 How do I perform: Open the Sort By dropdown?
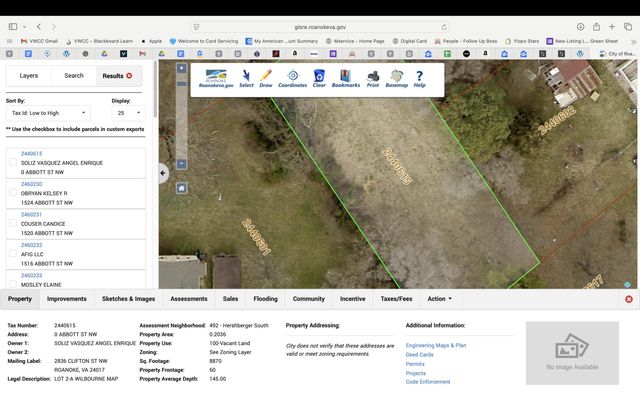coord(47,113)
